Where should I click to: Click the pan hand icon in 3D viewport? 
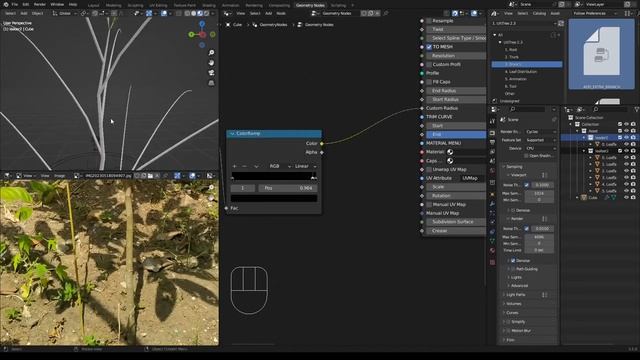point(211,63)
